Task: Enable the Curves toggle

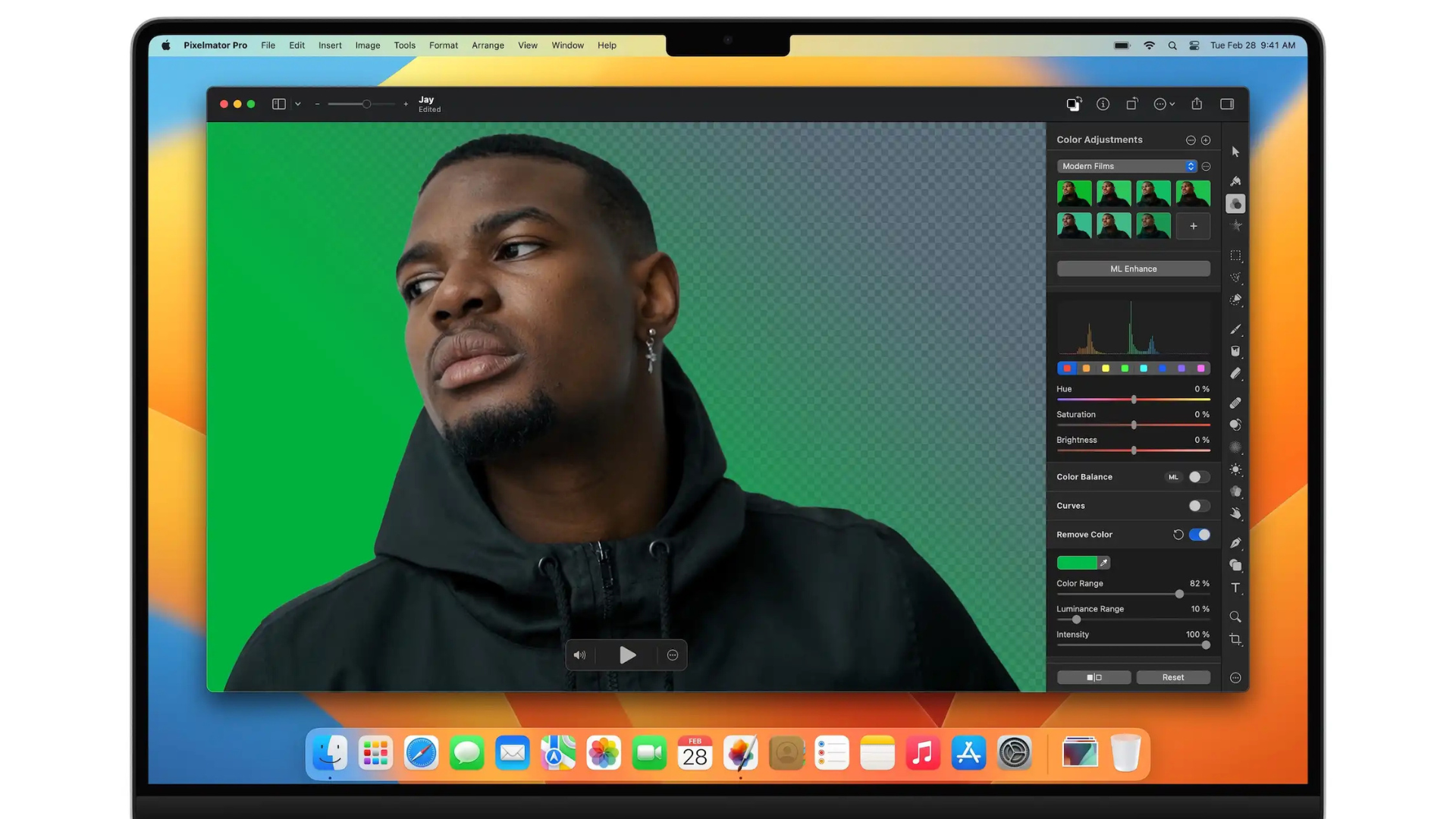Action: [x=1198, y=506]
